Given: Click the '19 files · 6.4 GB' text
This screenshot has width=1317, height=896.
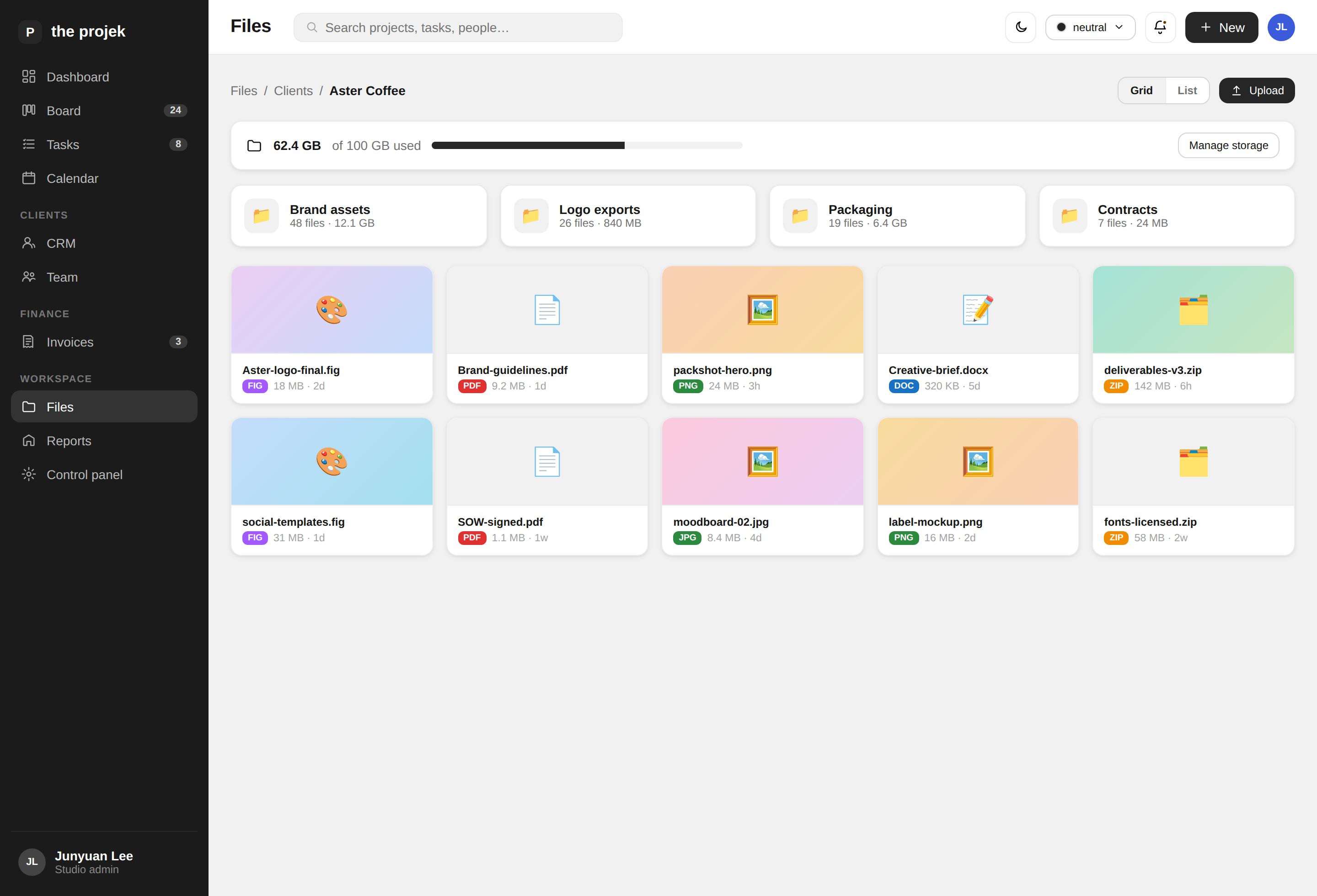Looking at the screenshot, I should (867, 223).
